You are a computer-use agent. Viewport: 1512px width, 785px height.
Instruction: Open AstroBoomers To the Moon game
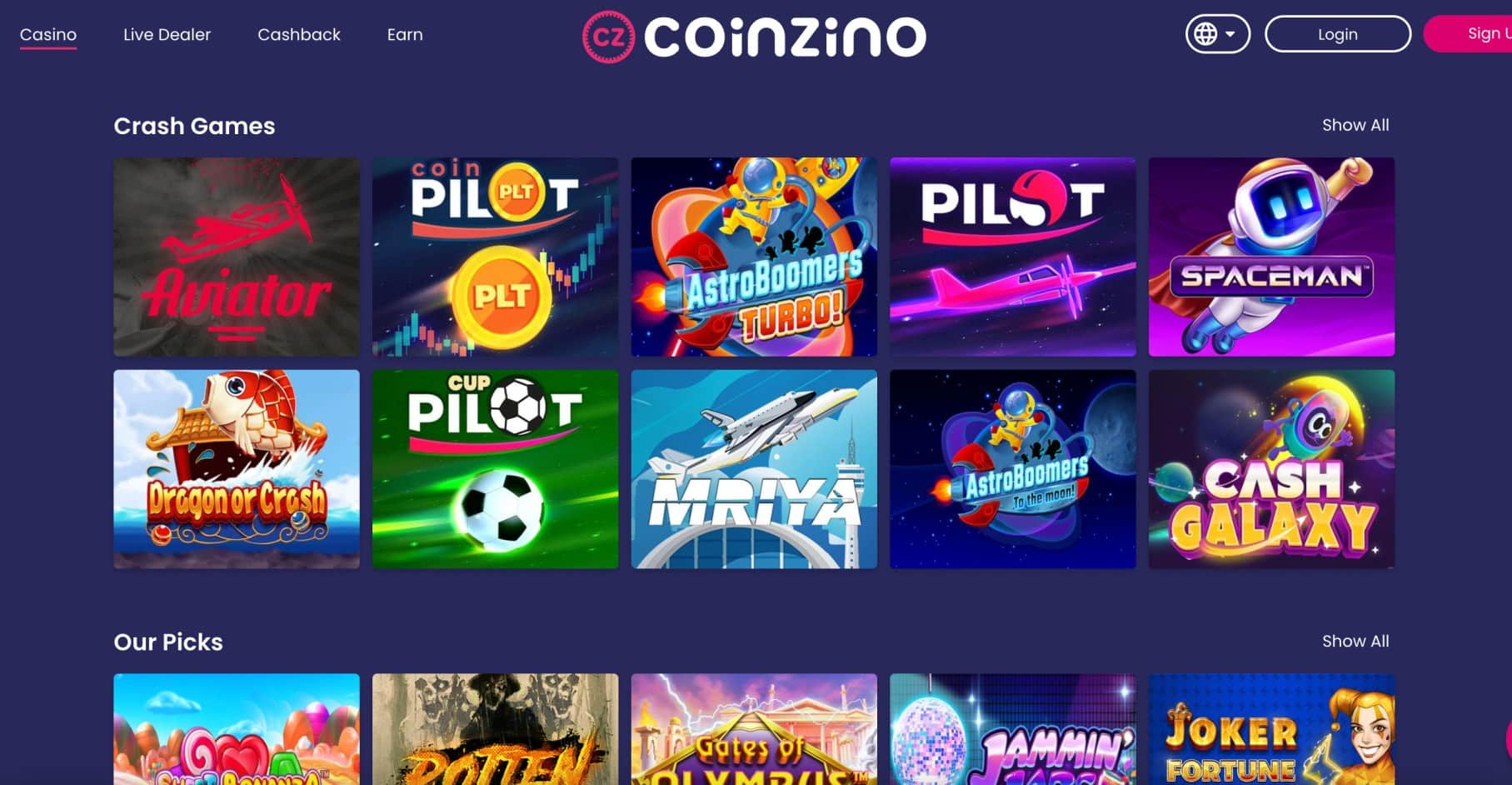coord(1013,469)
